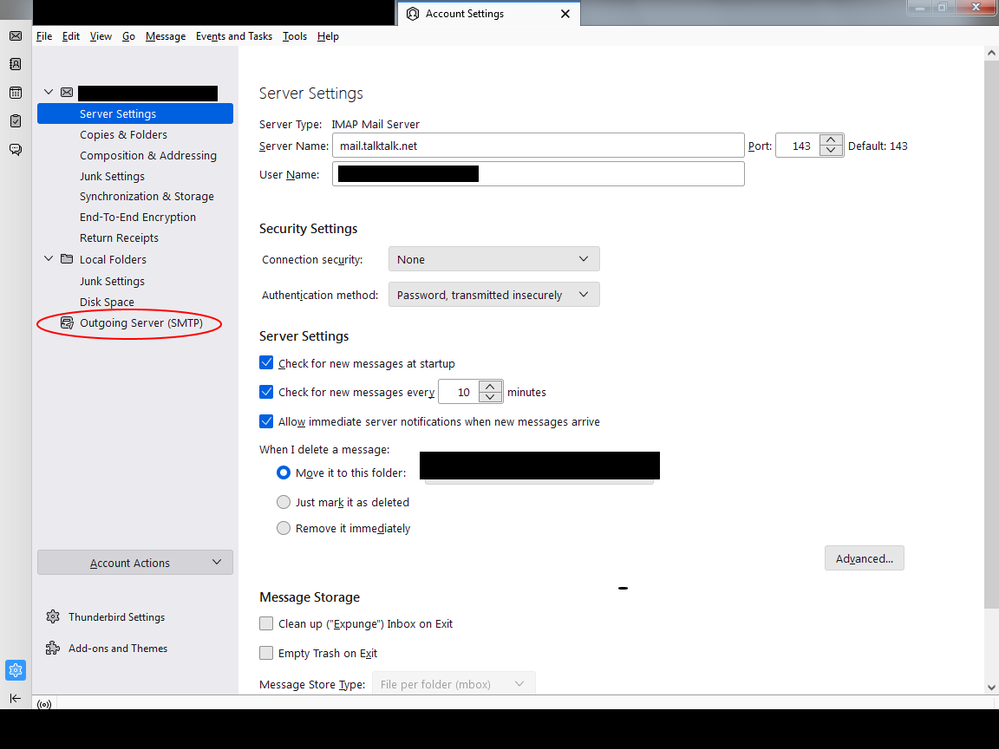
Task: Collapse the Local Folders tree node
Action: click(48, 259)
